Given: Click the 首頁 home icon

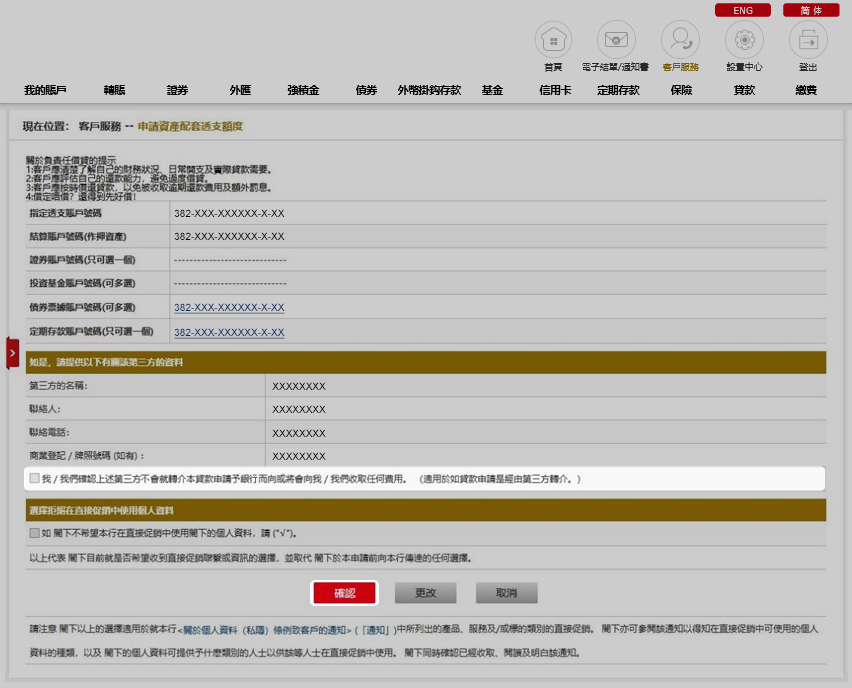Looking at the screenshot, I should click(x=553, y=40).
